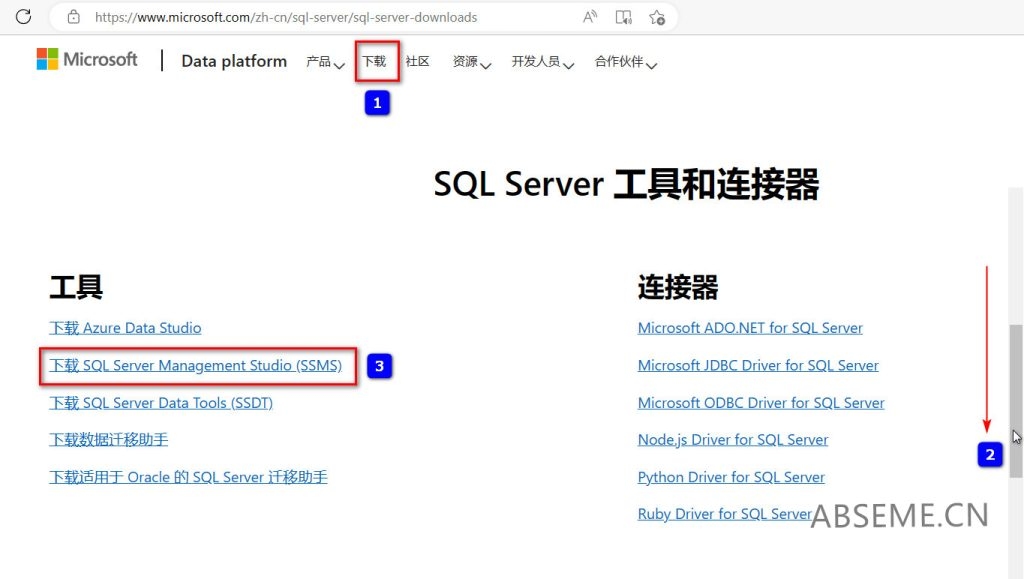
Task: Open the Read aloud feature
Action: pyautogui.click(x=589, y=16)
